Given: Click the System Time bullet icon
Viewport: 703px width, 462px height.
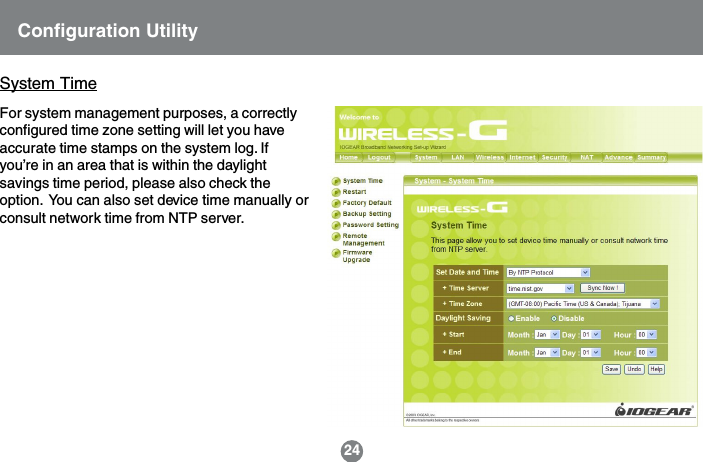Looking at the screenshot, I should (x=336, y=181).
